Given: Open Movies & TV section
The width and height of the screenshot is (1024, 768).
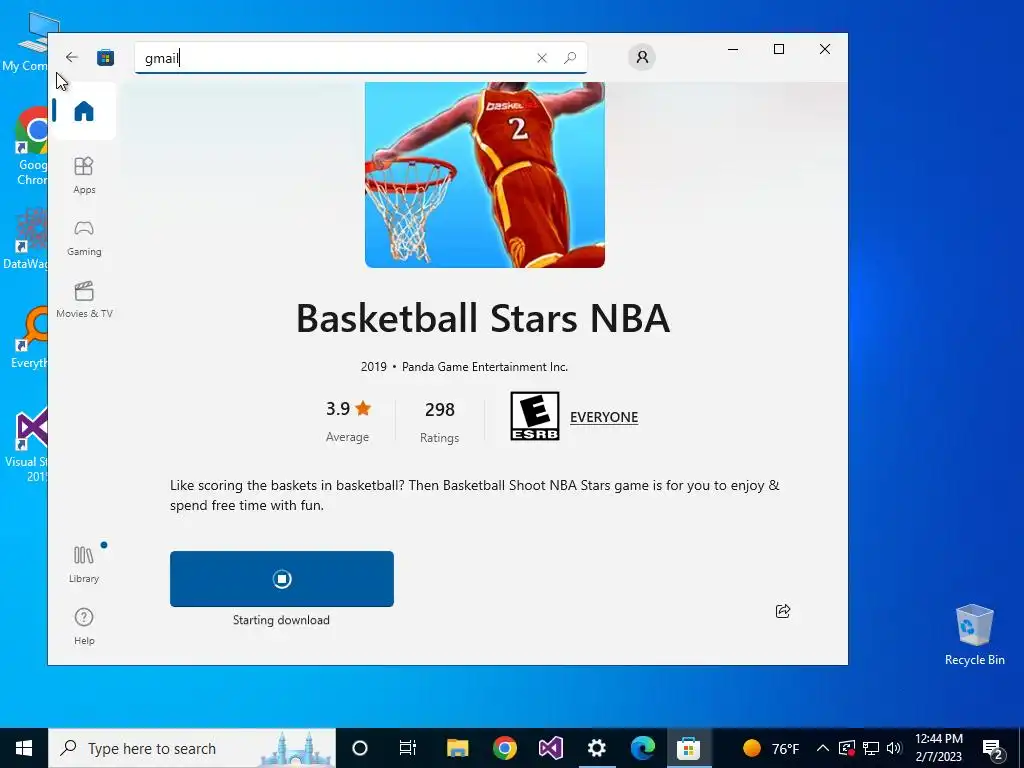Looking at the screenshot, I should (x=84, y=300).
